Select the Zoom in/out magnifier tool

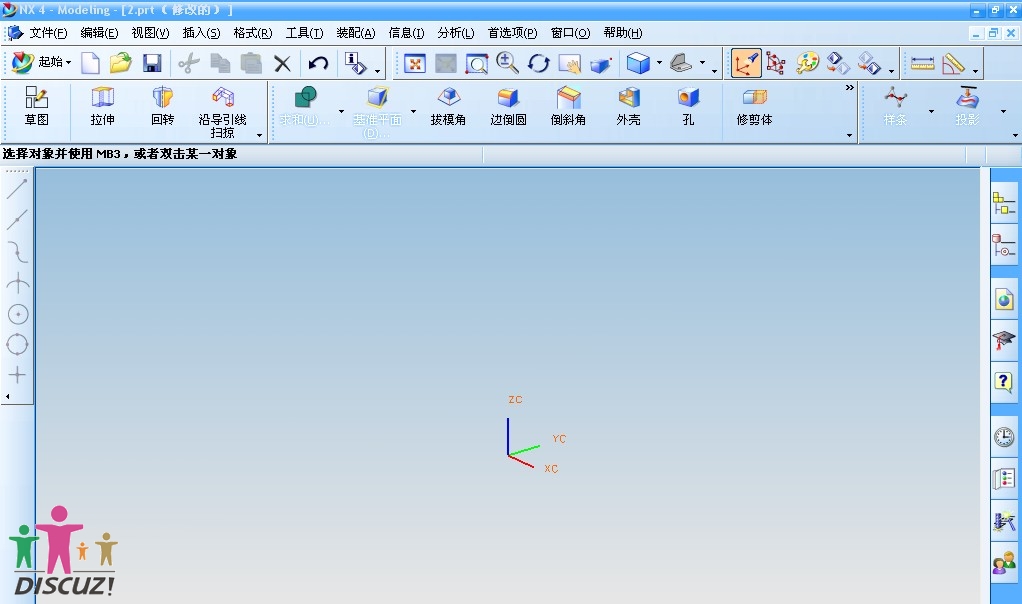click(x=507, y=63)
